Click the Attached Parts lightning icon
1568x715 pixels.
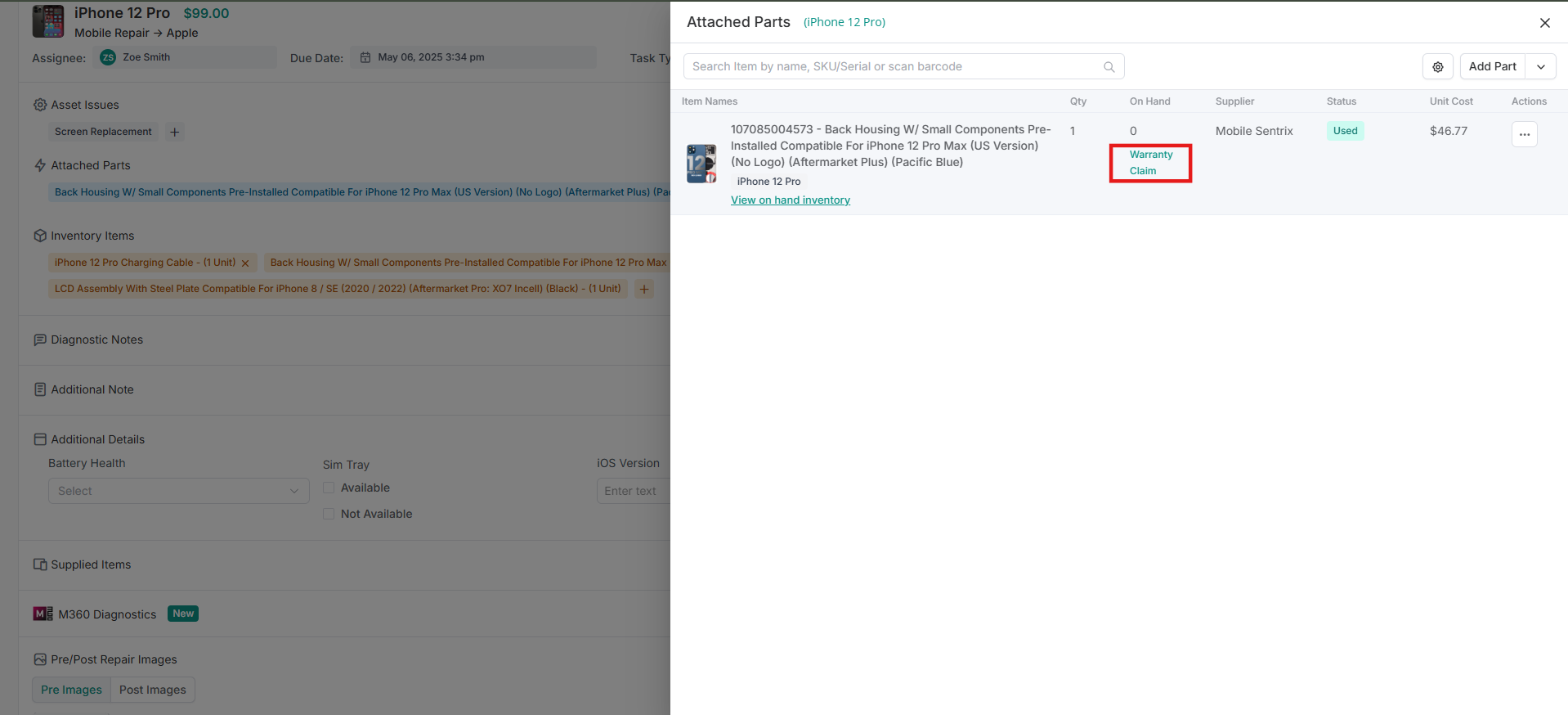coord(40,165)
